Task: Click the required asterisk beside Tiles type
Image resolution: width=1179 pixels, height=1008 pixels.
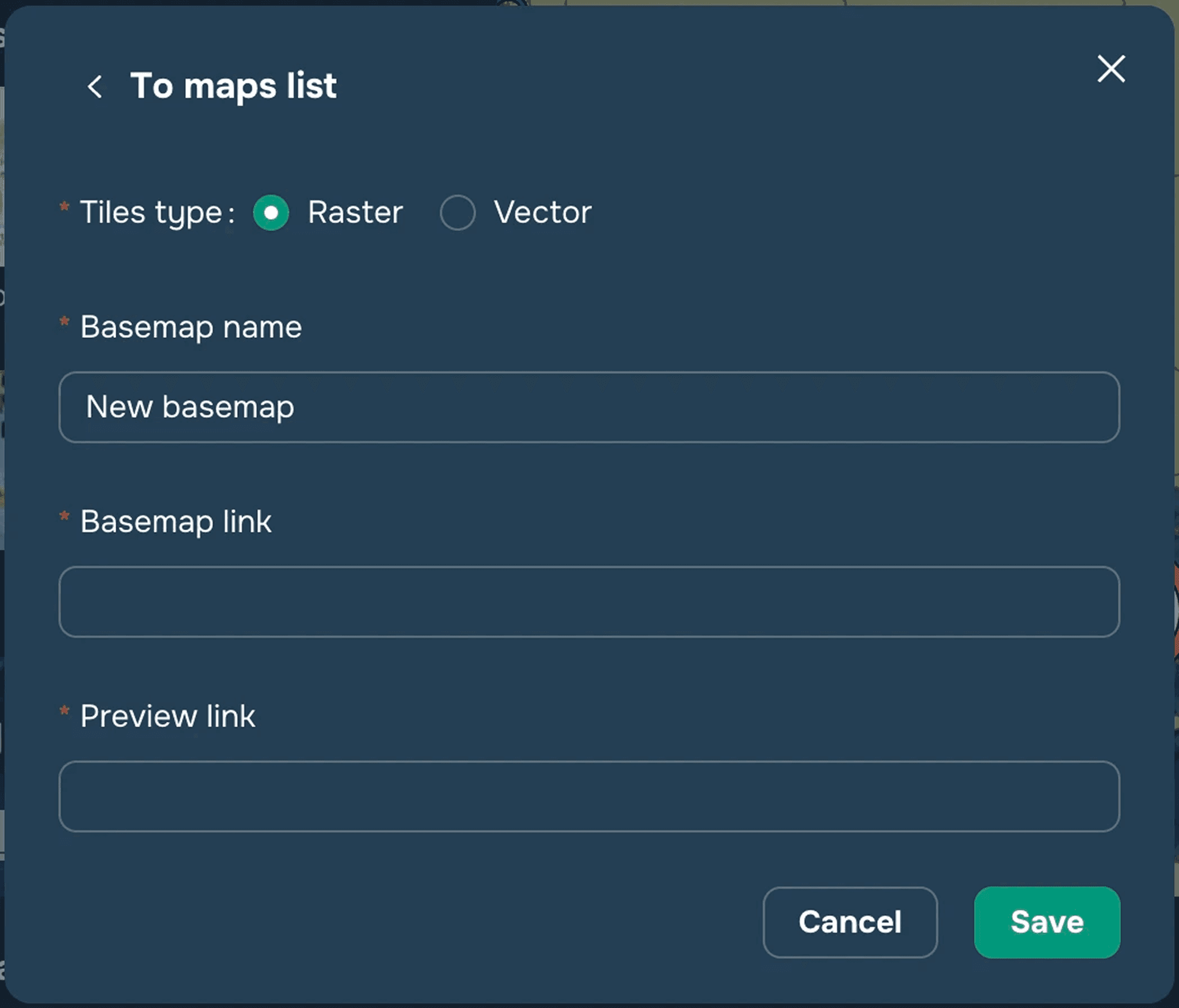Action: tap(64, 206)
